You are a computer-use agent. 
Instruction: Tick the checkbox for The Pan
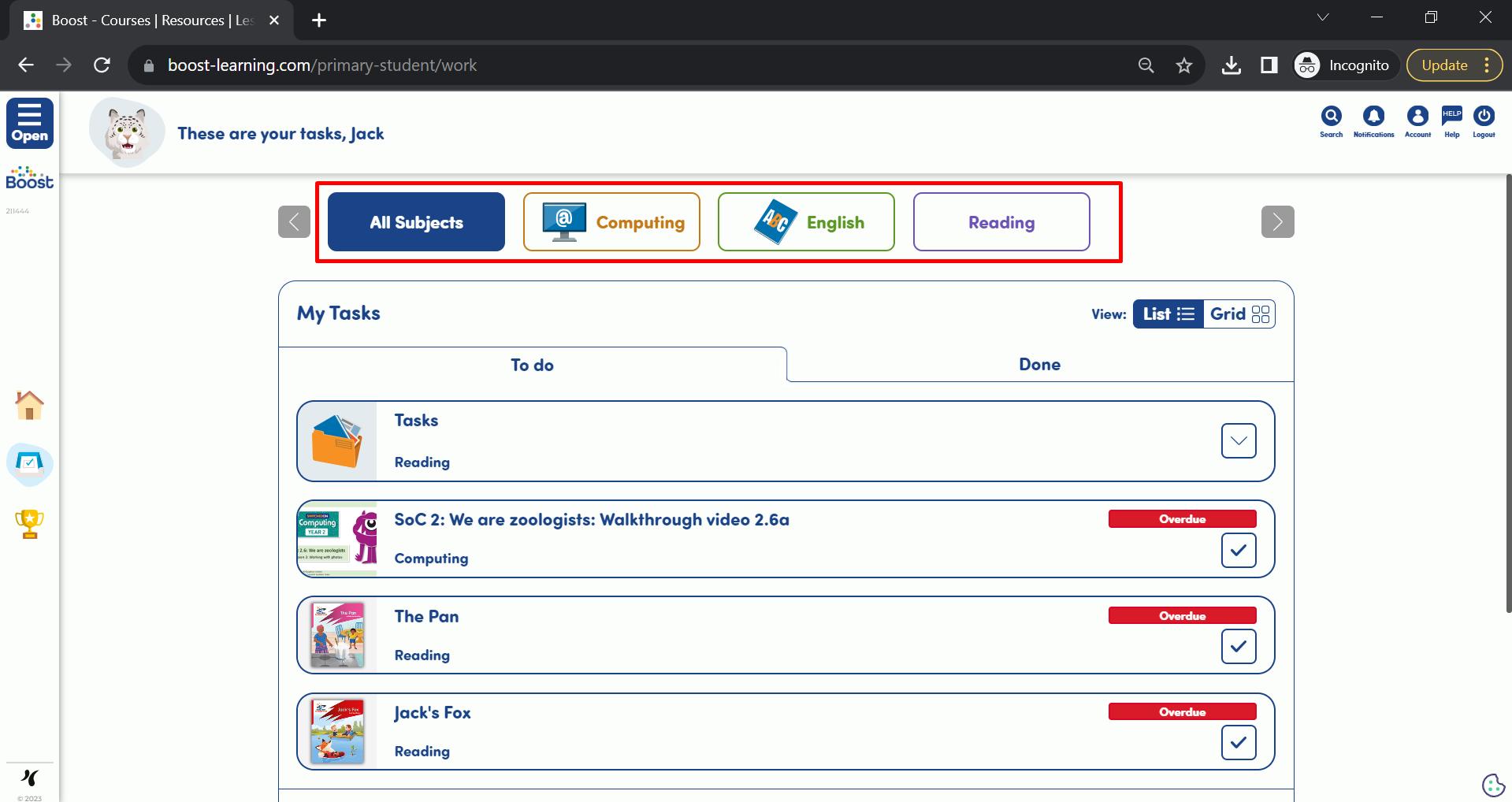pos(1238,646)
